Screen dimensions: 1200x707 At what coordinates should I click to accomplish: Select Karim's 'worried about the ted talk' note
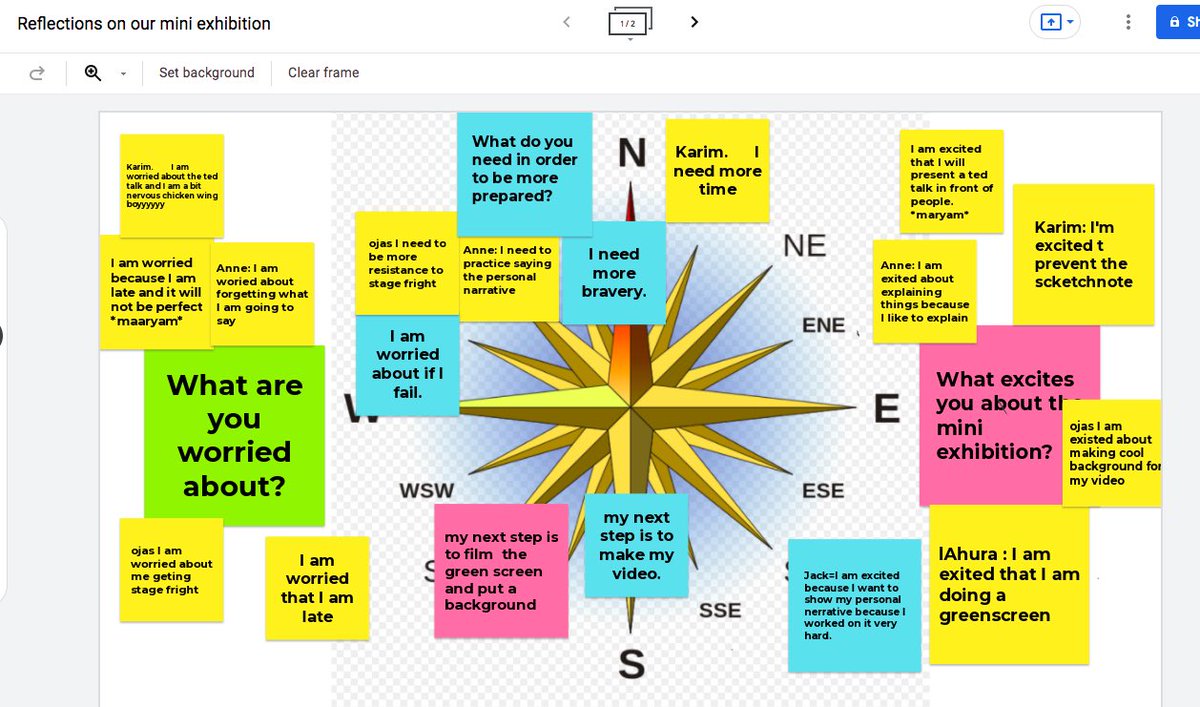coord(172,185)
